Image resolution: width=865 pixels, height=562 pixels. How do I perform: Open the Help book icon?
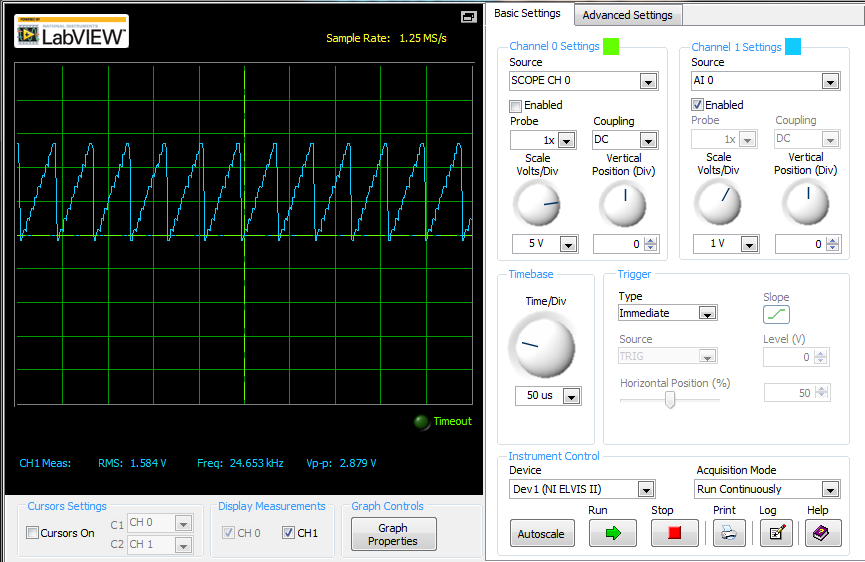(x=818, y=533)
